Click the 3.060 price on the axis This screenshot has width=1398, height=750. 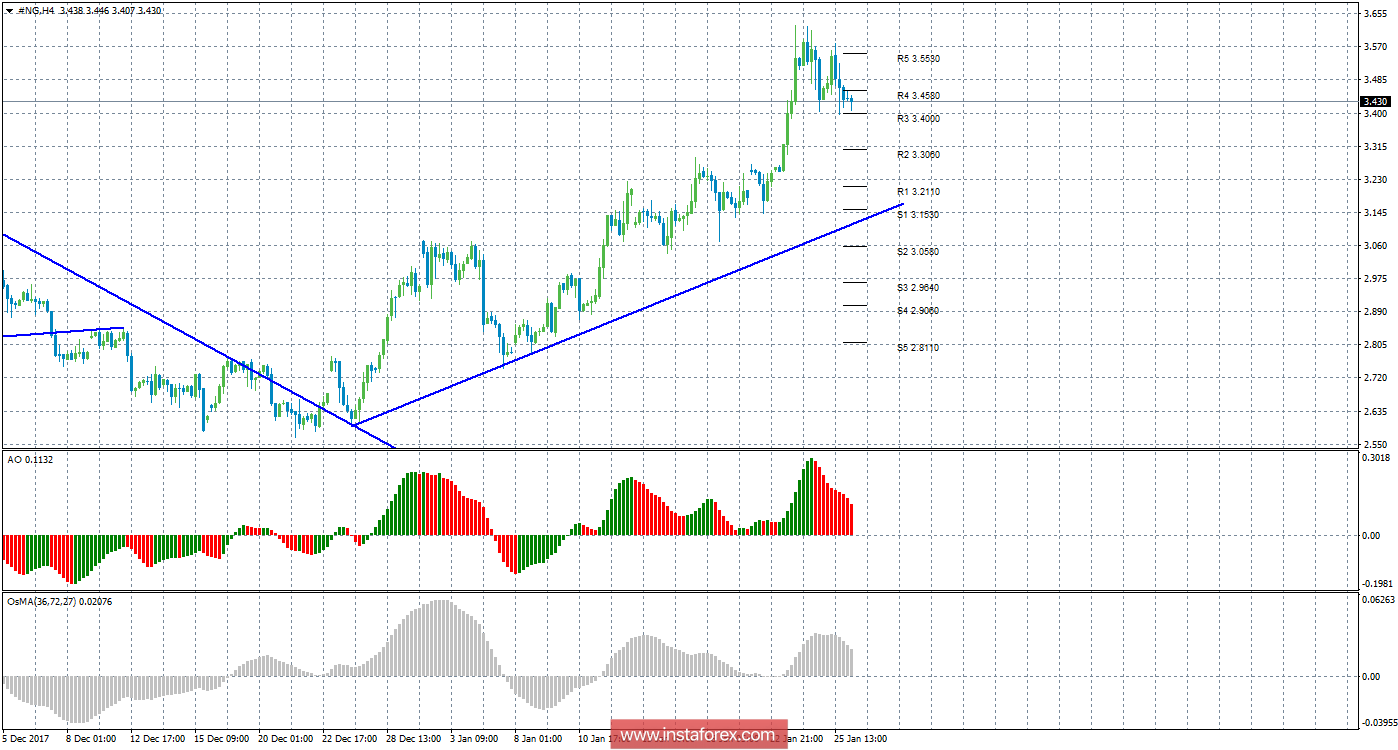coord(1373,246)
